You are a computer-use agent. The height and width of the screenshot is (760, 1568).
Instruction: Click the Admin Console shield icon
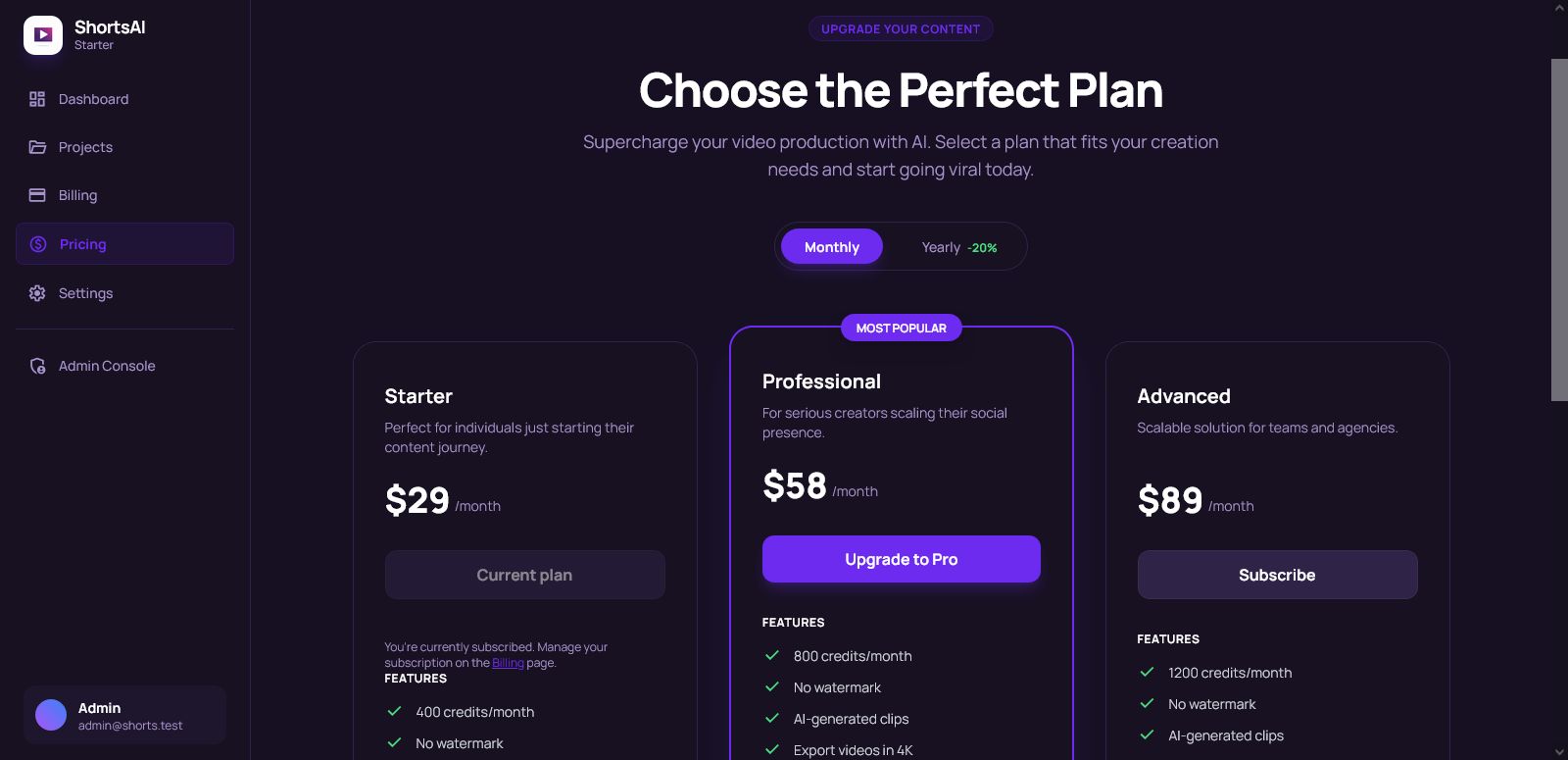[37, 366]
